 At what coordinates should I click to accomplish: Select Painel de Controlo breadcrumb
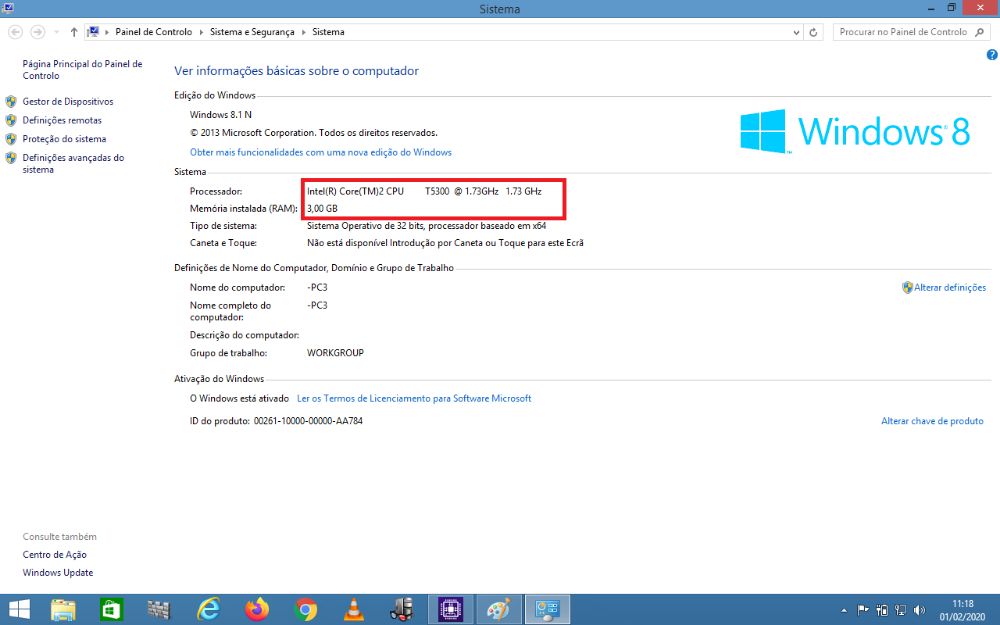point(154,32)
